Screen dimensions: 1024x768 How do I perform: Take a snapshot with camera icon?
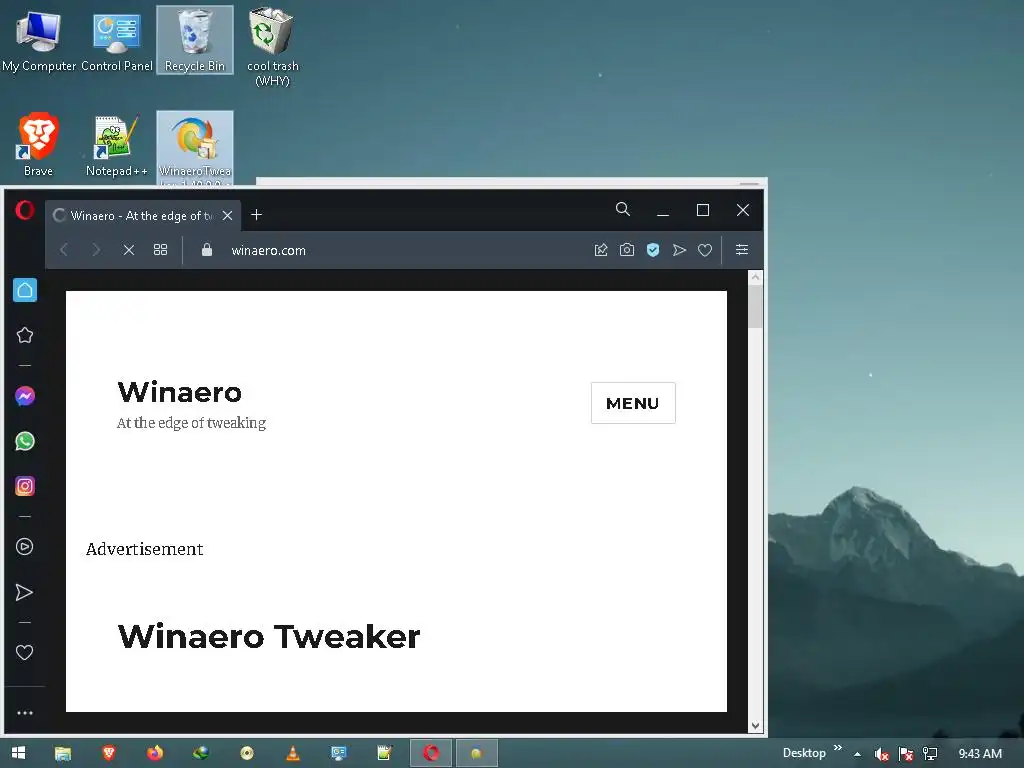tap(627, 250)
